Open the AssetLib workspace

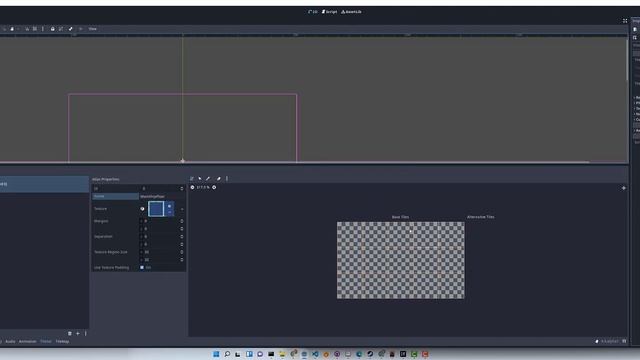click(x=351, y=12)
